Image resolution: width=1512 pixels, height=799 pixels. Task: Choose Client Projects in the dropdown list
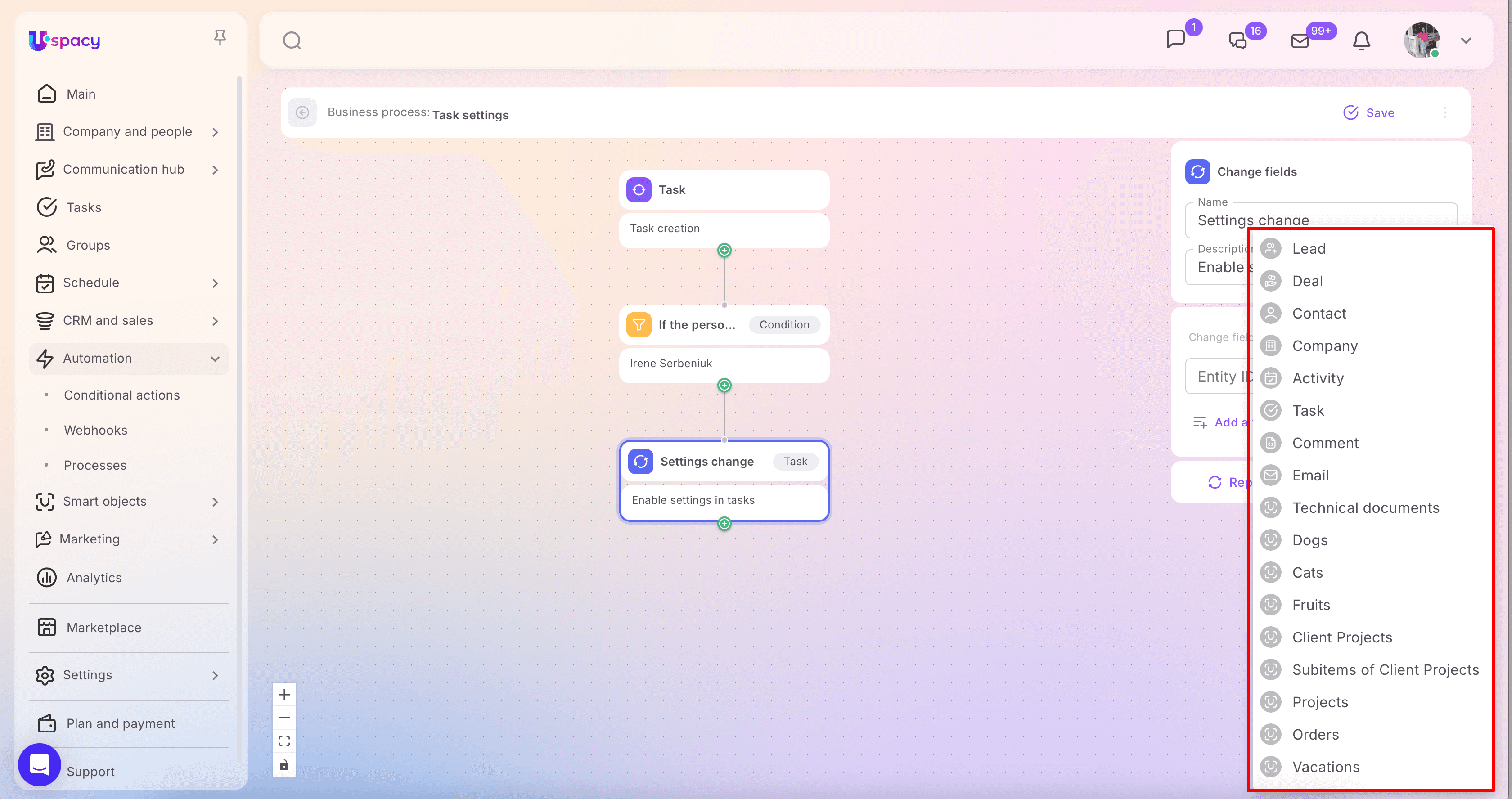click(x=1342, y=637)
